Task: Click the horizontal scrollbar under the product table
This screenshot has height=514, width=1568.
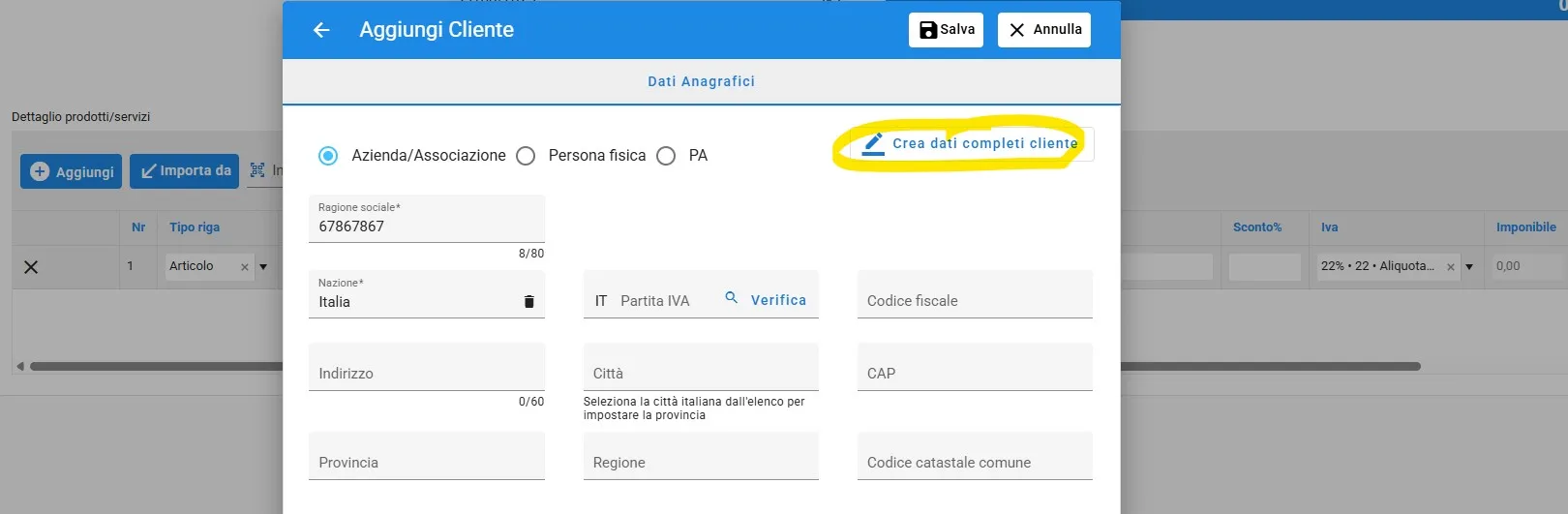Action: (x=155, y=367)
